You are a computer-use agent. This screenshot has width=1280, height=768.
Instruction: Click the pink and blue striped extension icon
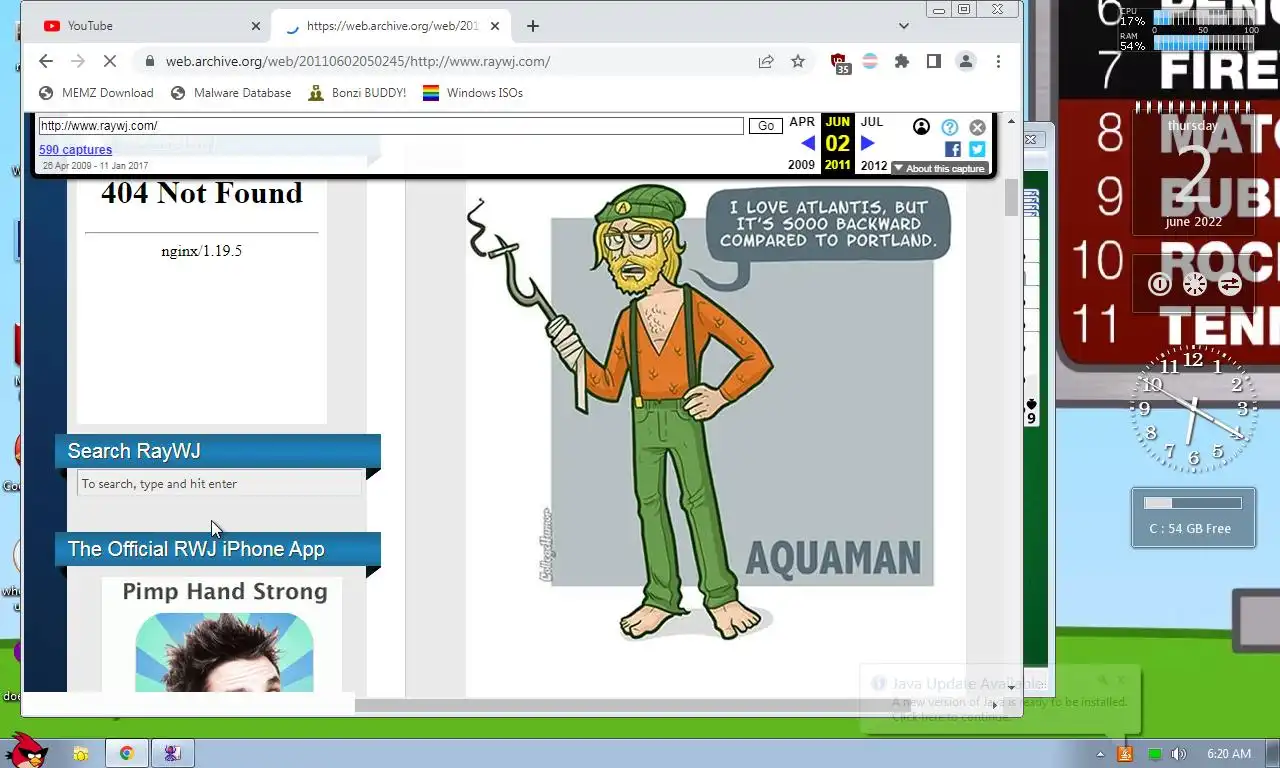(x=870, y=61)
